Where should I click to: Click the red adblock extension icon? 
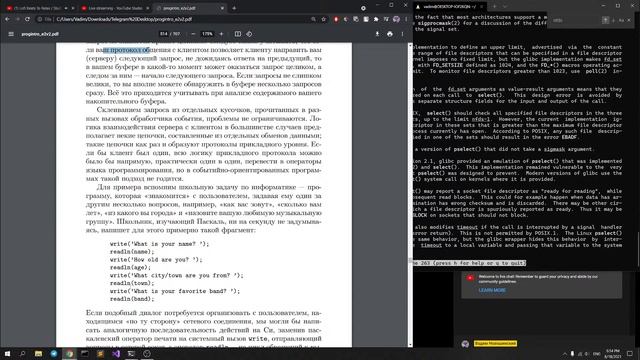(336, 19)
